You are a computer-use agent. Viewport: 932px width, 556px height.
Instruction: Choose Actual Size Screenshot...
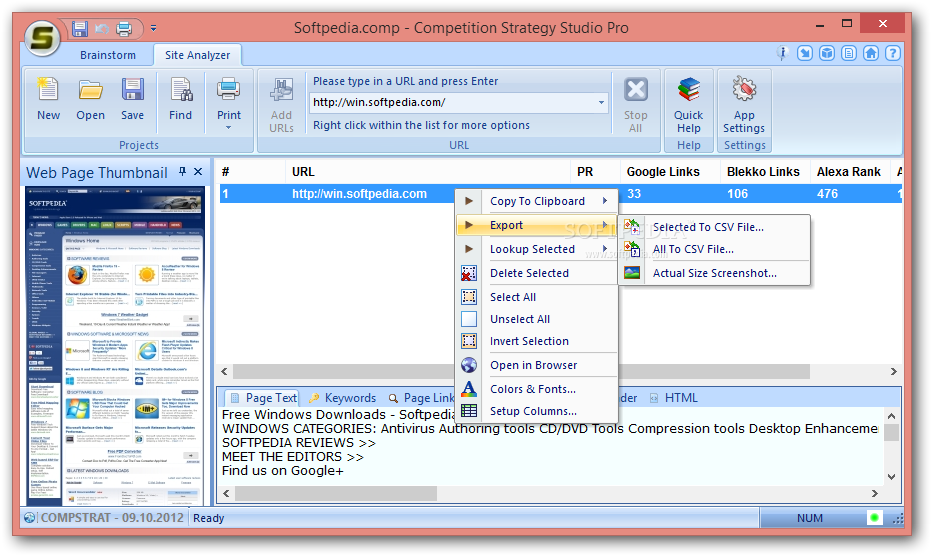714,273
